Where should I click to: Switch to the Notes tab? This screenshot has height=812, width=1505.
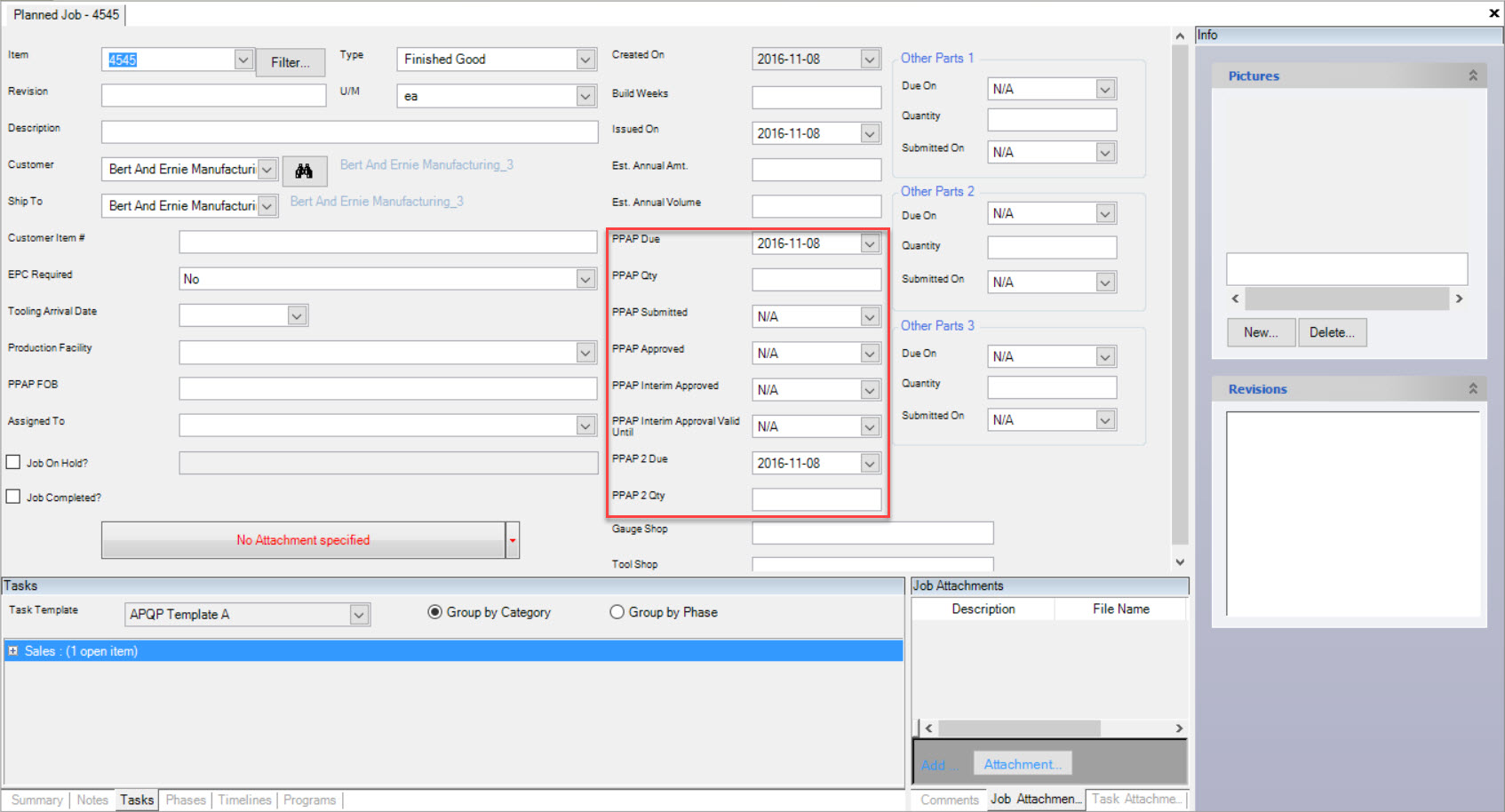pos(92,800)
